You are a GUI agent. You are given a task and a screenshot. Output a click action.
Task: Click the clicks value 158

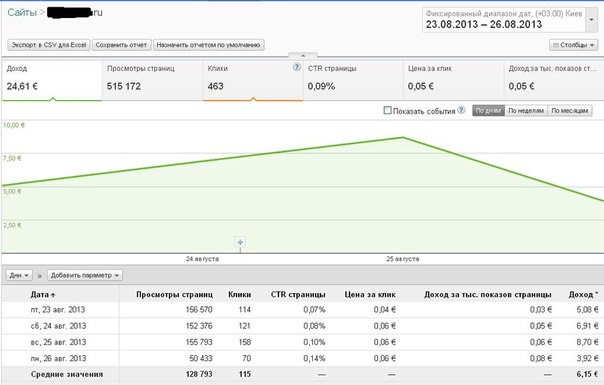coord(245,342)
